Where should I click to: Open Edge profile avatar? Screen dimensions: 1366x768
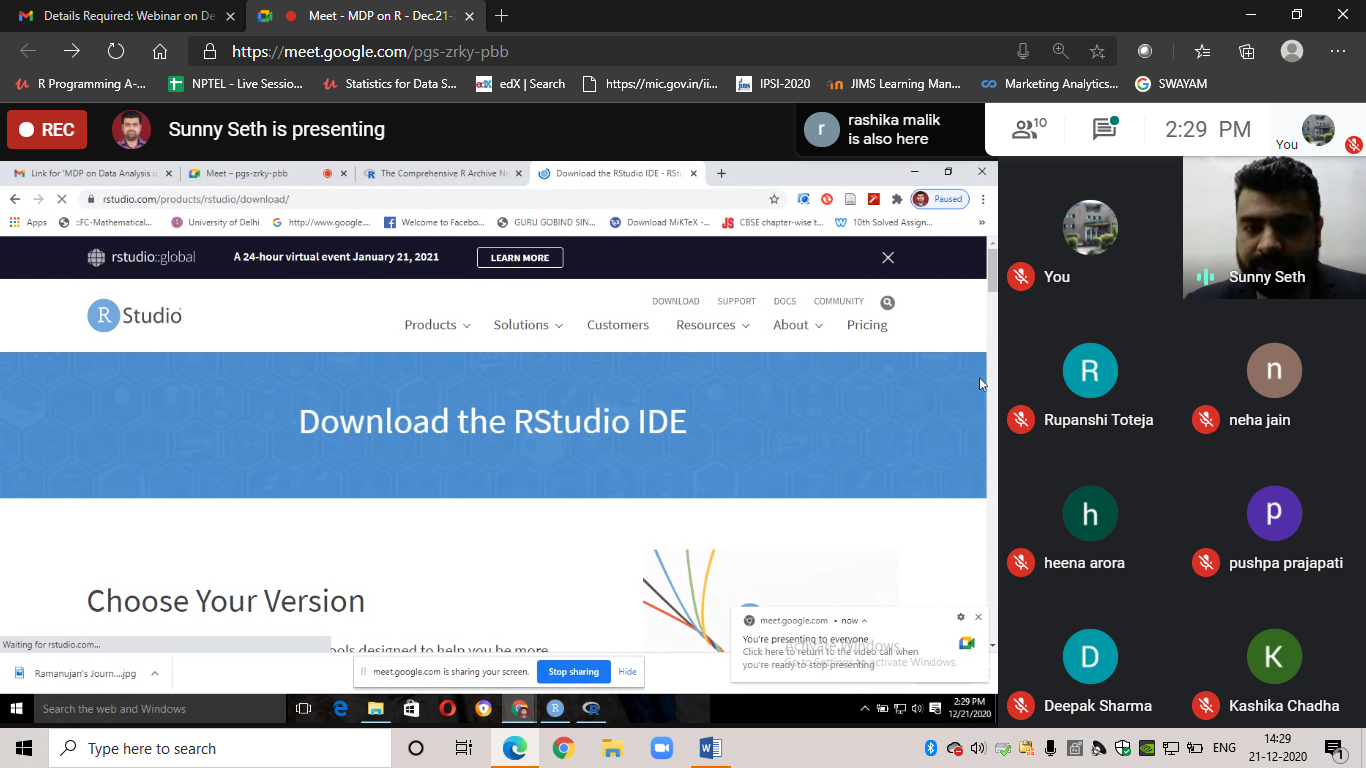coord(1292,51)
